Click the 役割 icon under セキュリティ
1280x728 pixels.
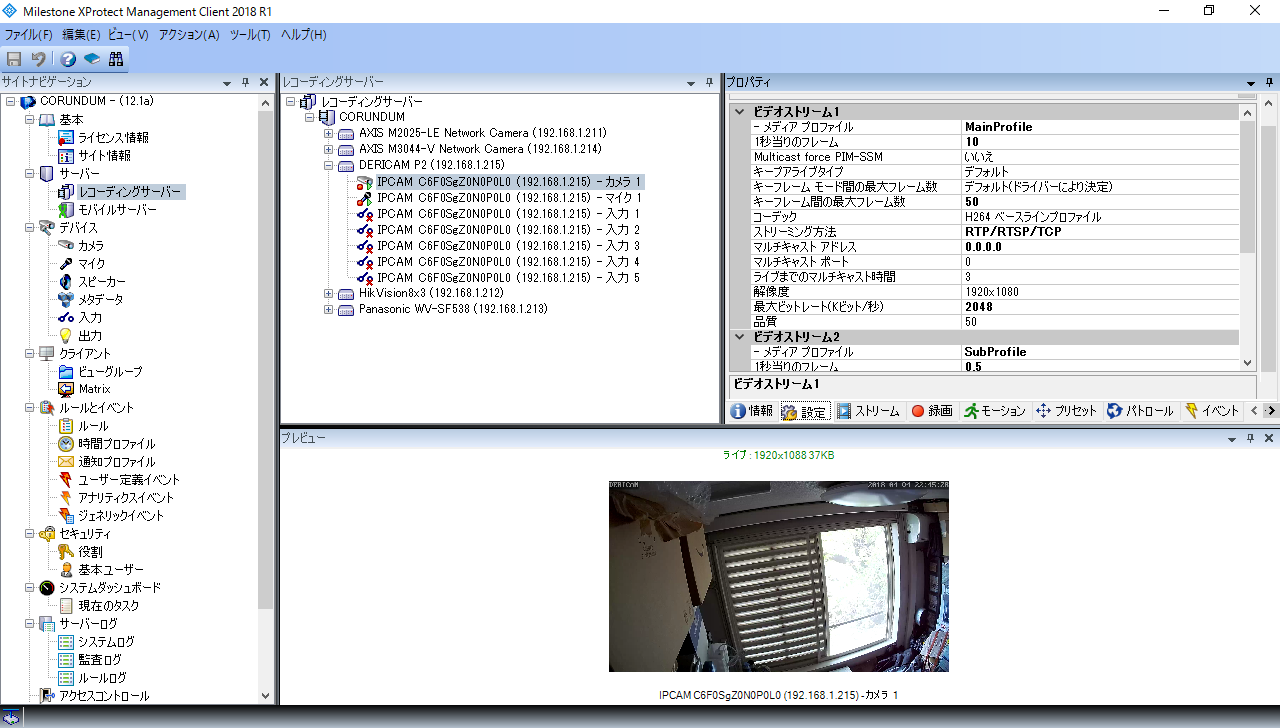pyautogui.click(x=66, y=552)
